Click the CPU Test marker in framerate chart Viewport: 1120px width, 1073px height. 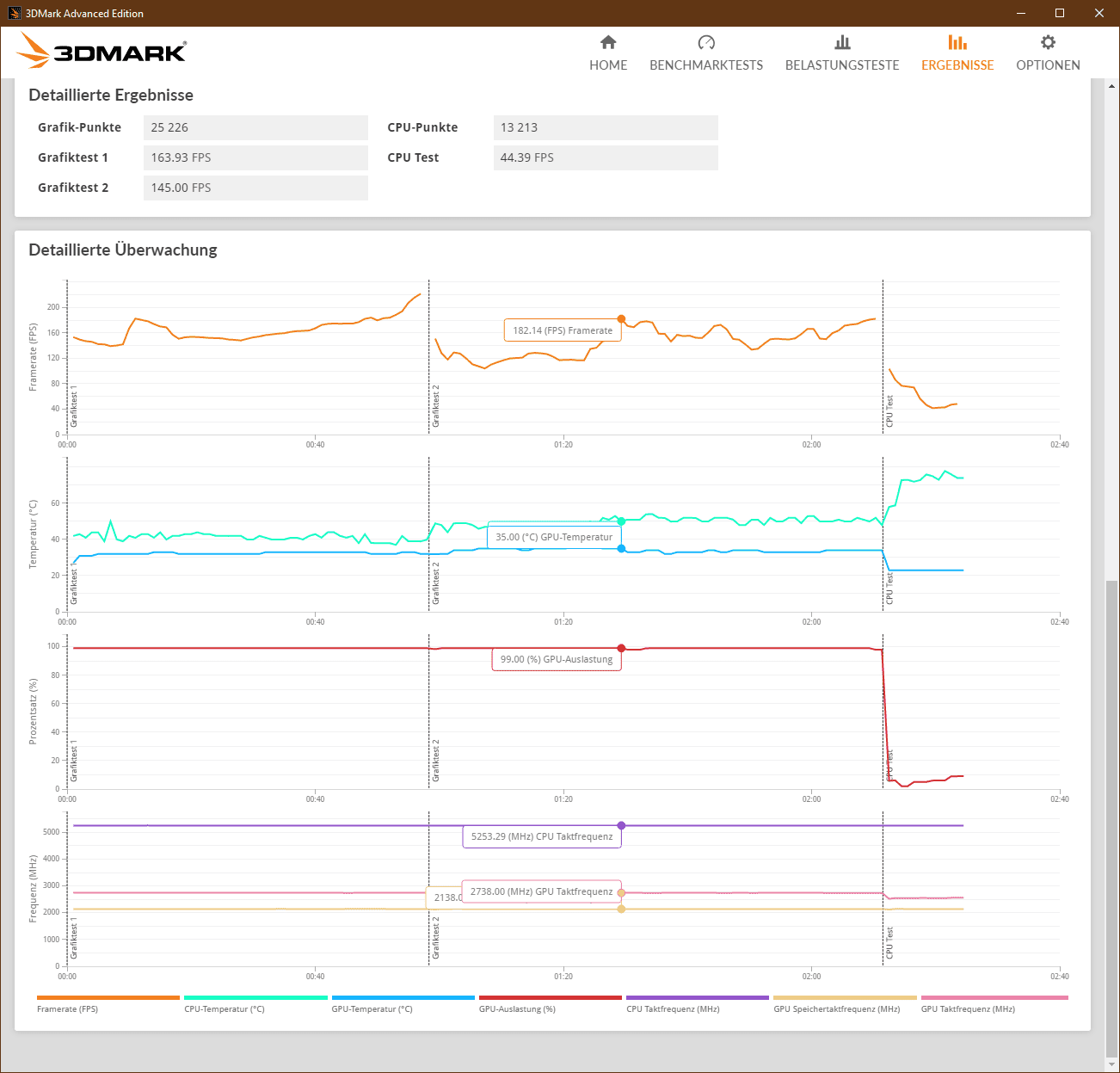click(889, 411)
